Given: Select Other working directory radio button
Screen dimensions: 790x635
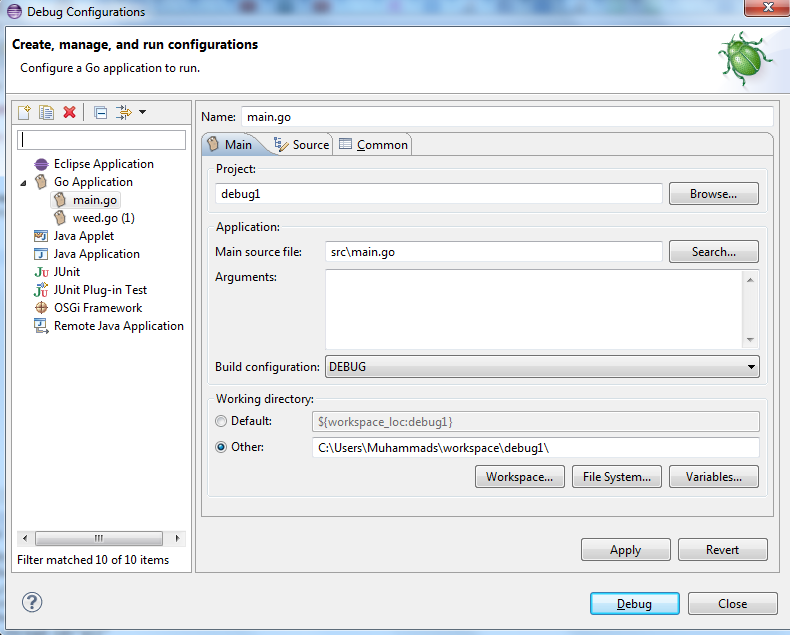Looking at the screenshot, I should [221, 447].
